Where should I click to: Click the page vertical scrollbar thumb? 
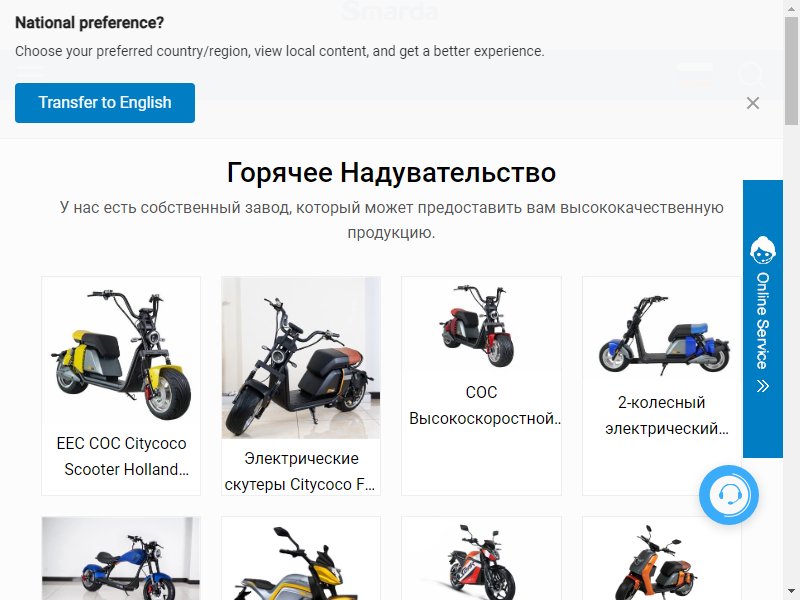tap(791, 69)
